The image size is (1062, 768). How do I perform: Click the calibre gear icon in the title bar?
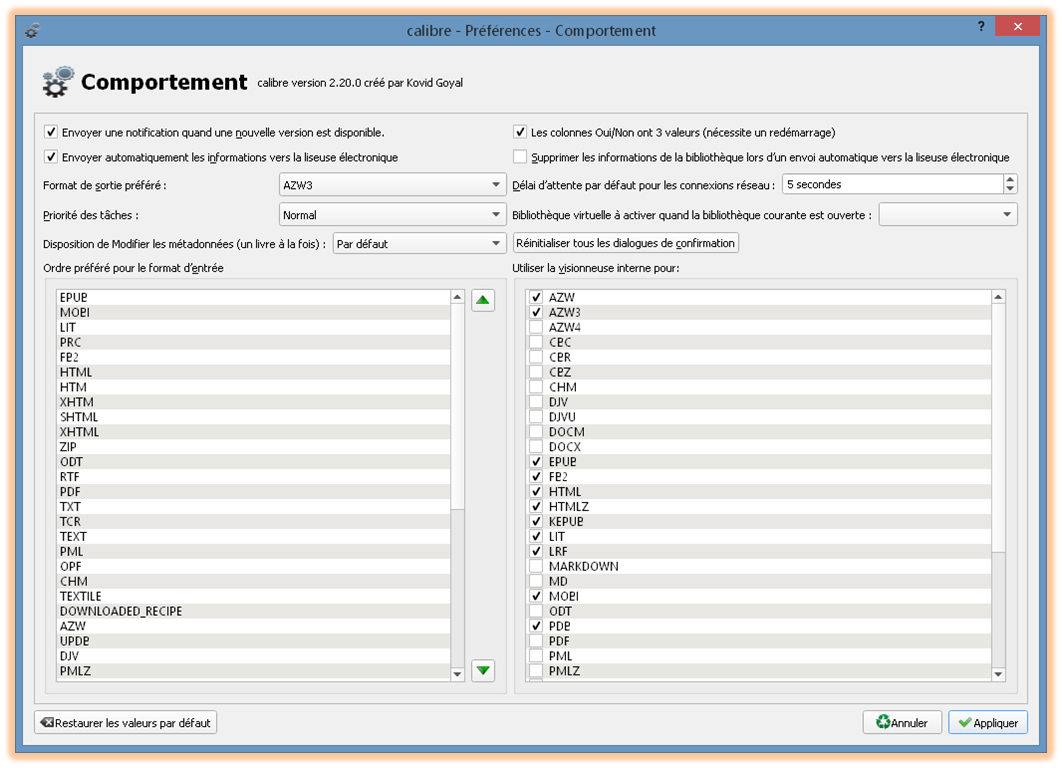(32, 30)
